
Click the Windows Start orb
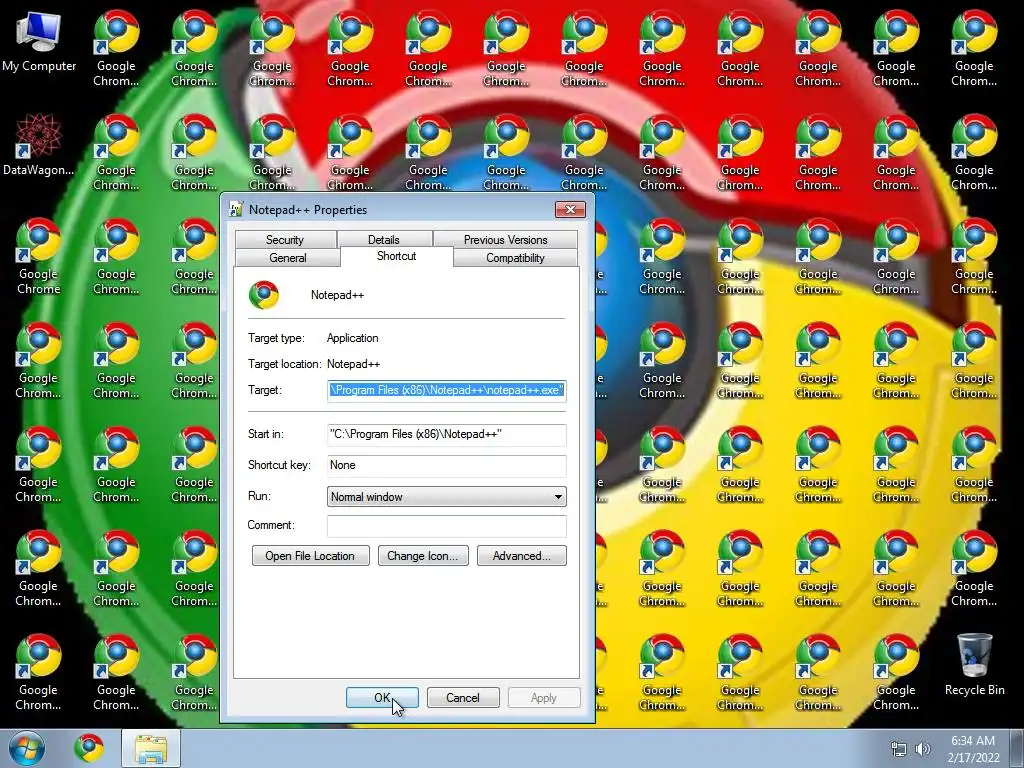pos(27,748)
